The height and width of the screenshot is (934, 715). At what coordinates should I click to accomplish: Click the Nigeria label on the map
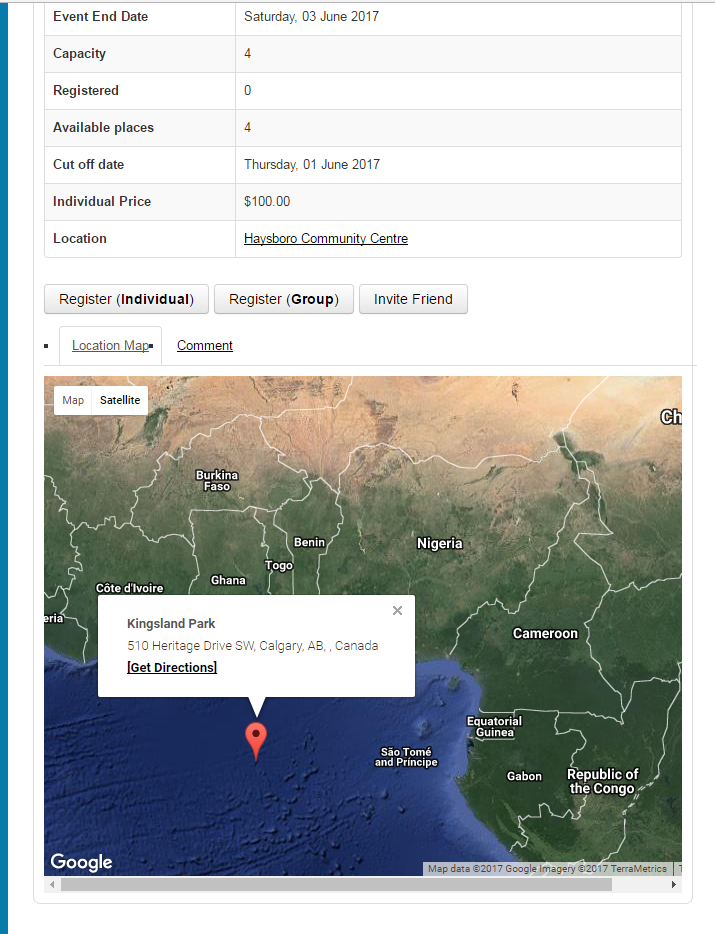(440, 543)
